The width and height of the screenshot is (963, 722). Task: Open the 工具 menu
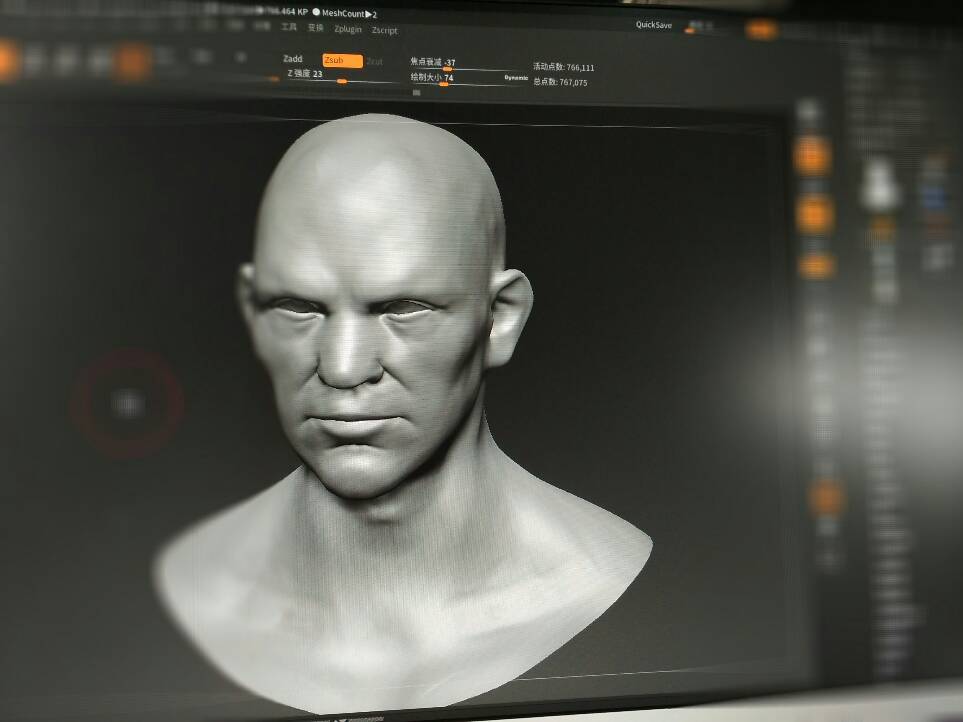(x=289, y=27)
